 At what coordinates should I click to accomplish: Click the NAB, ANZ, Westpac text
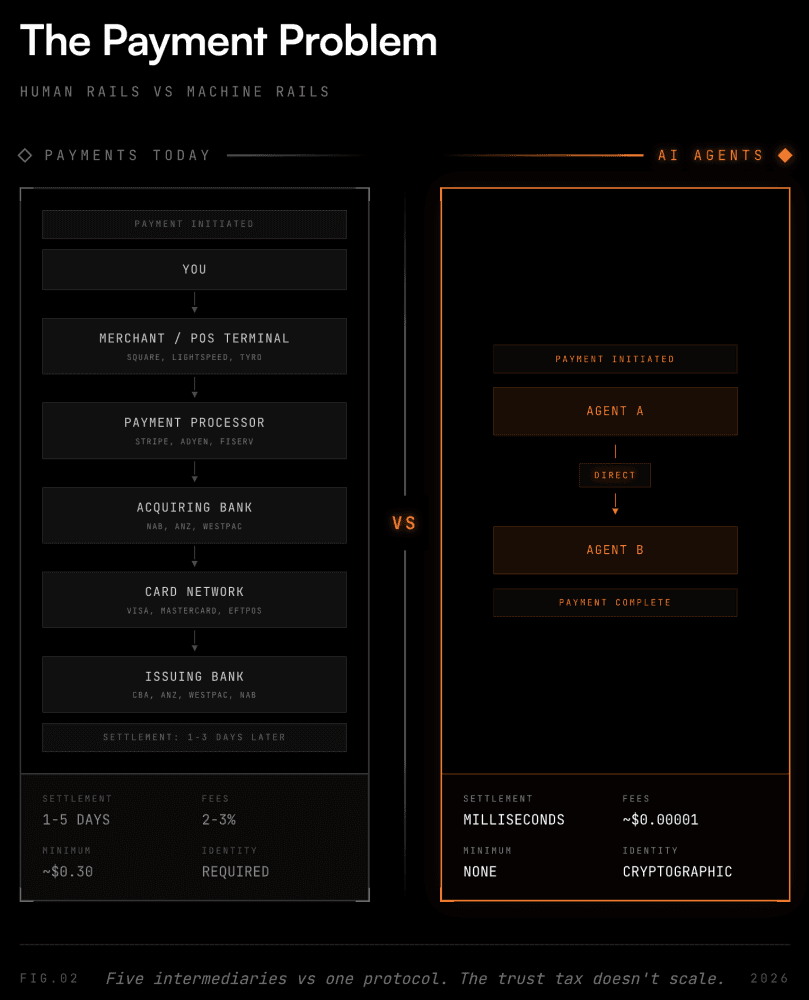point(194,526)
